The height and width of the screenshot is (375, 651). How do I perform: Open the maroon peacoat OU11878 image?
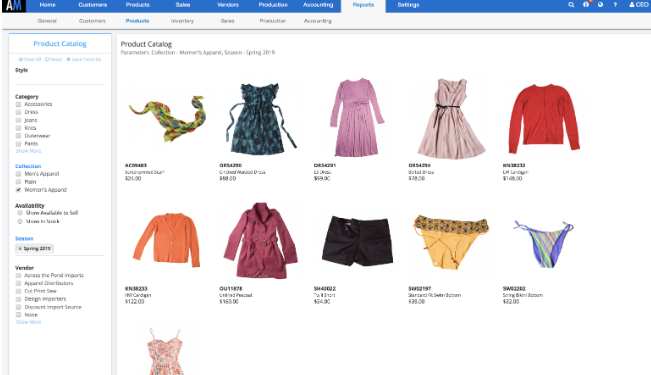(261, 240)
